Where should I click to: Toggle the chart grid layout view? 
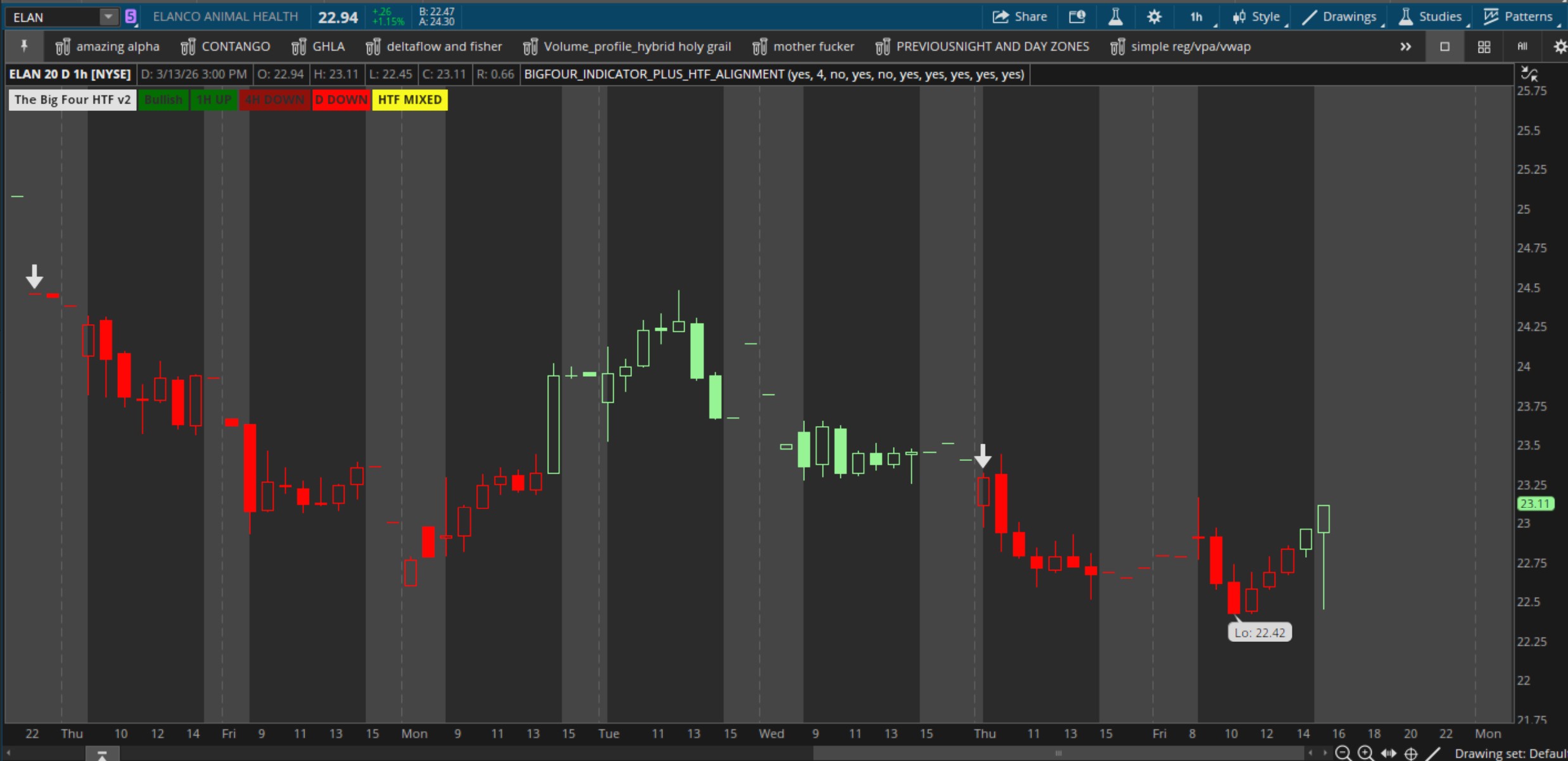click(1484, 46)
